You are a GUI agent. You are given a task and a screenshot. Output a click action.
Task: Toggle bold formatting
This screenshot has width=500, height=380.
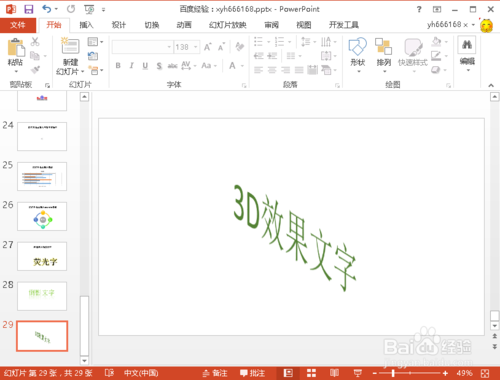[x=118, y=66]
